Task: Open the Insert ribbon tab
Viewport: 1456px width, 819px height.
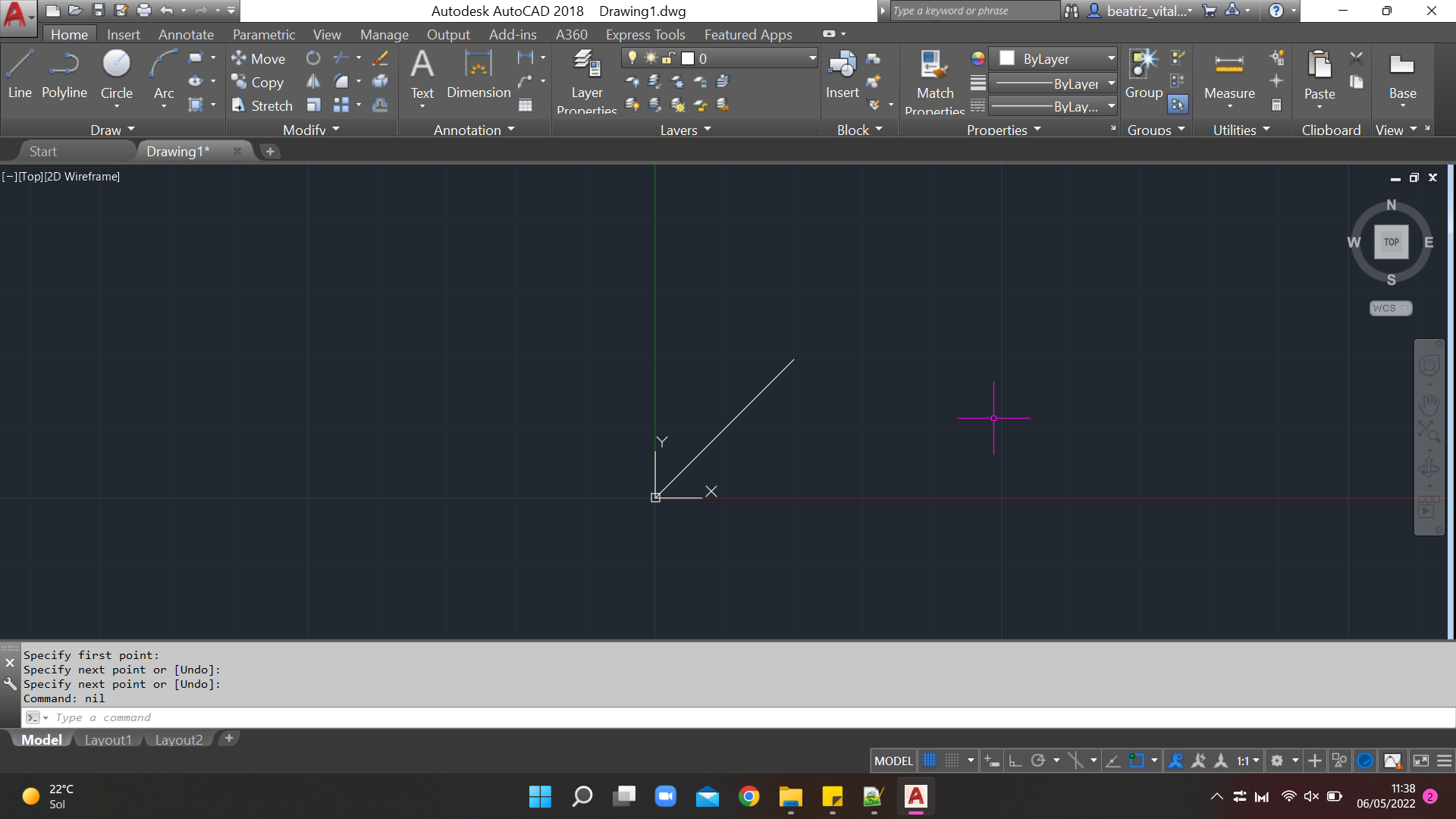Action: [x=124, y=34]
